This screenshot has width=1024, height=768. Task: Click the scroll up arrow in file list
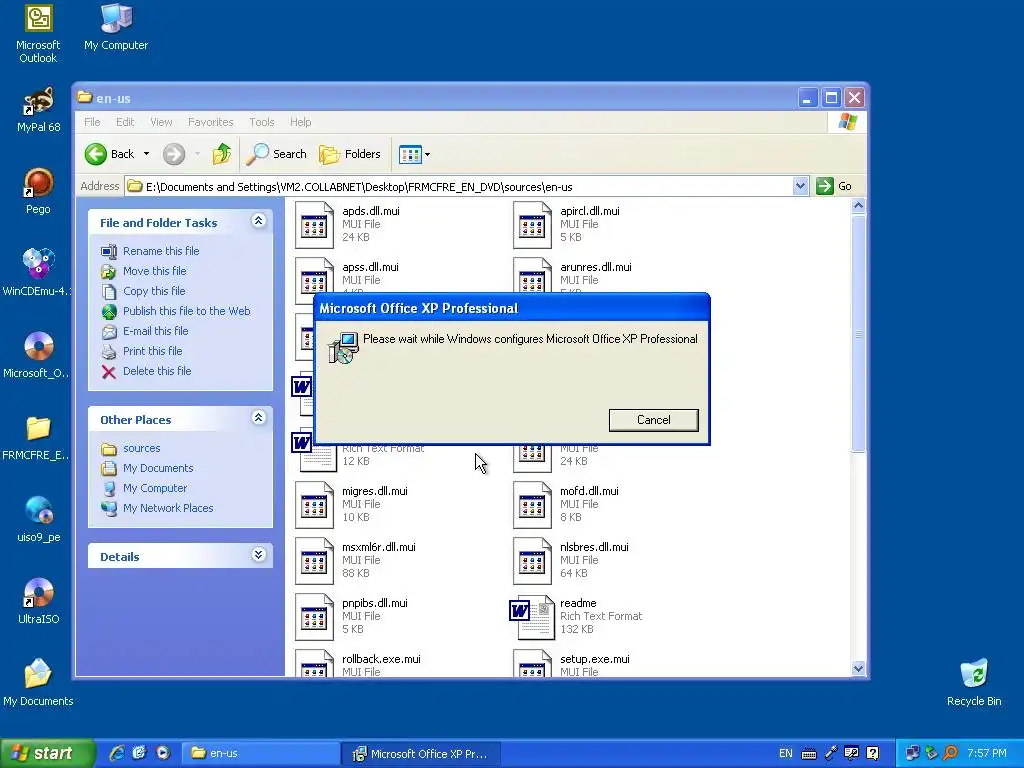click(x=858, y=206)
